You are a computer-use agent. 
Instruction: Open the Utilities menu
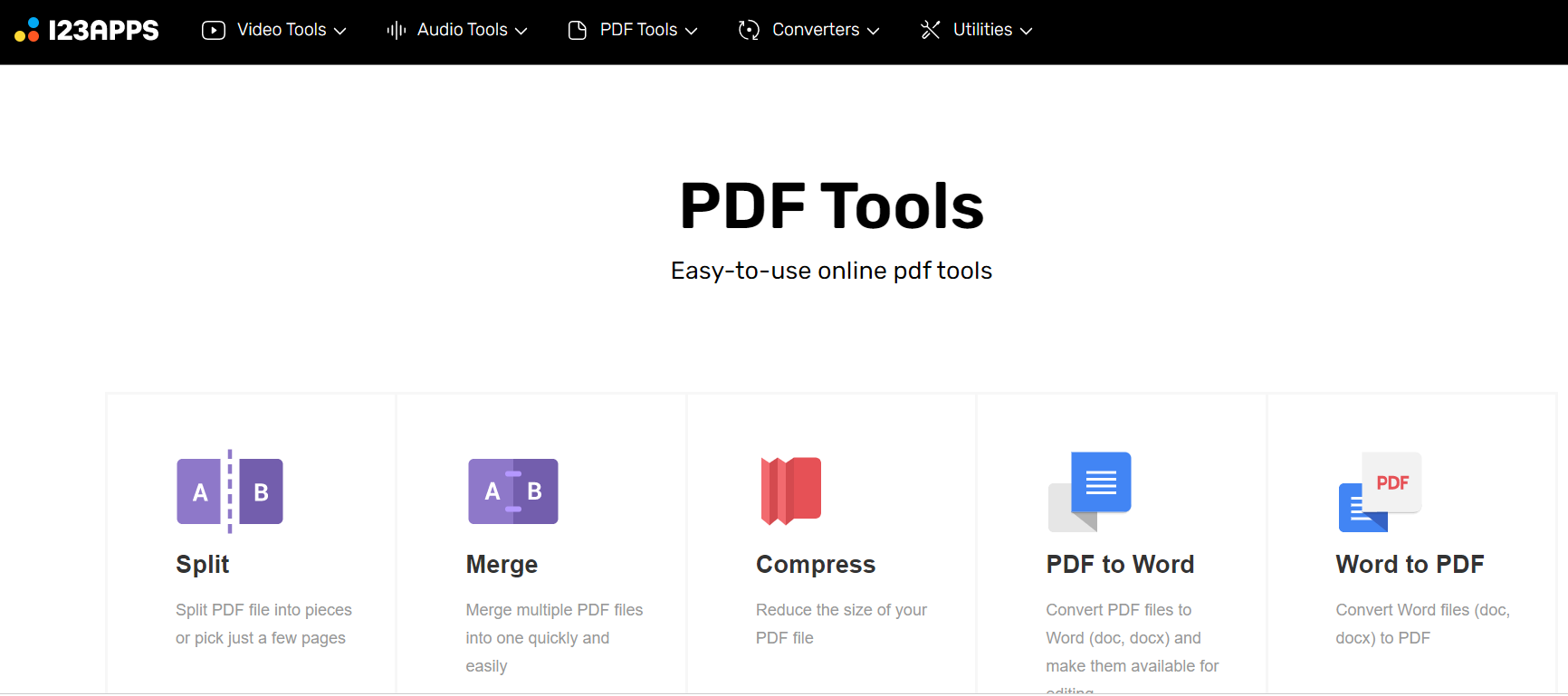(977, 30)
